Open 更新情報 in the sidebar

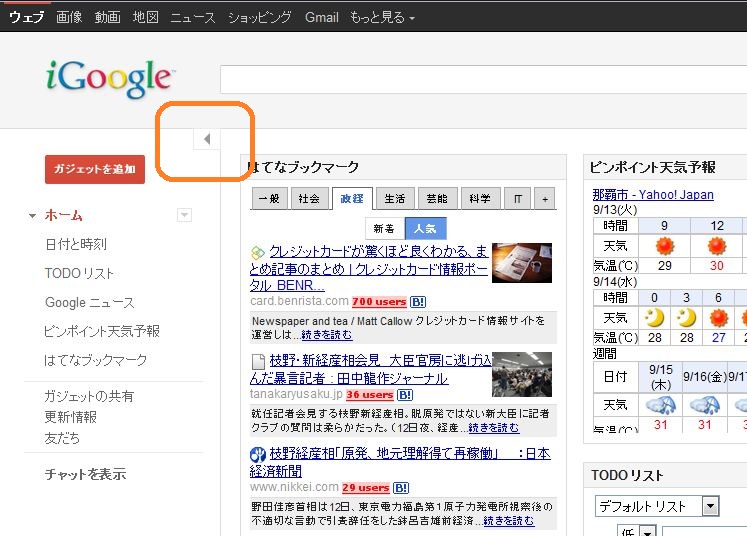click(x=71, y=417)
